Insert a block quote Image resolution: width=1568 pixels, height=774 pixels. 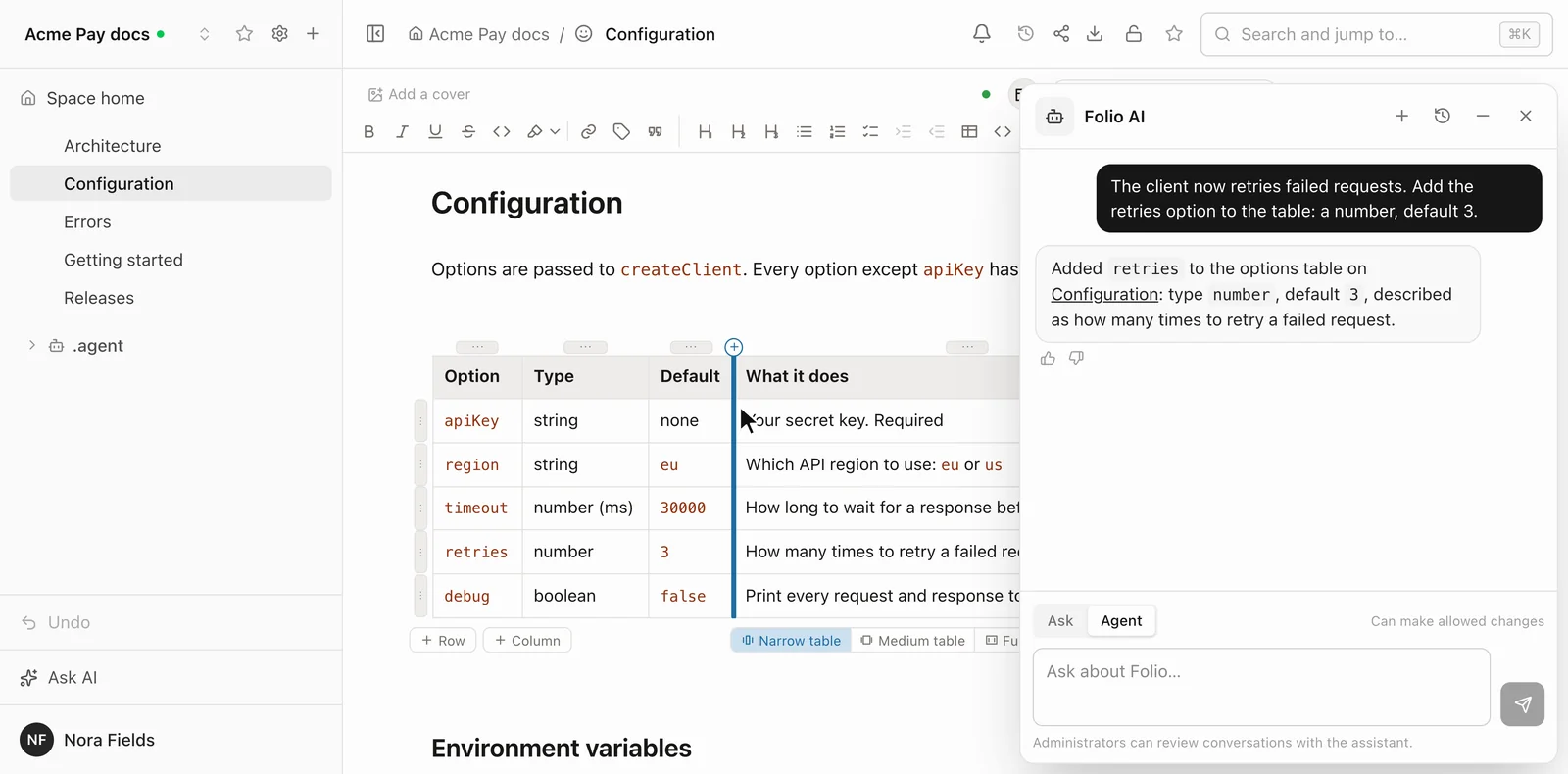coord(655,131)
